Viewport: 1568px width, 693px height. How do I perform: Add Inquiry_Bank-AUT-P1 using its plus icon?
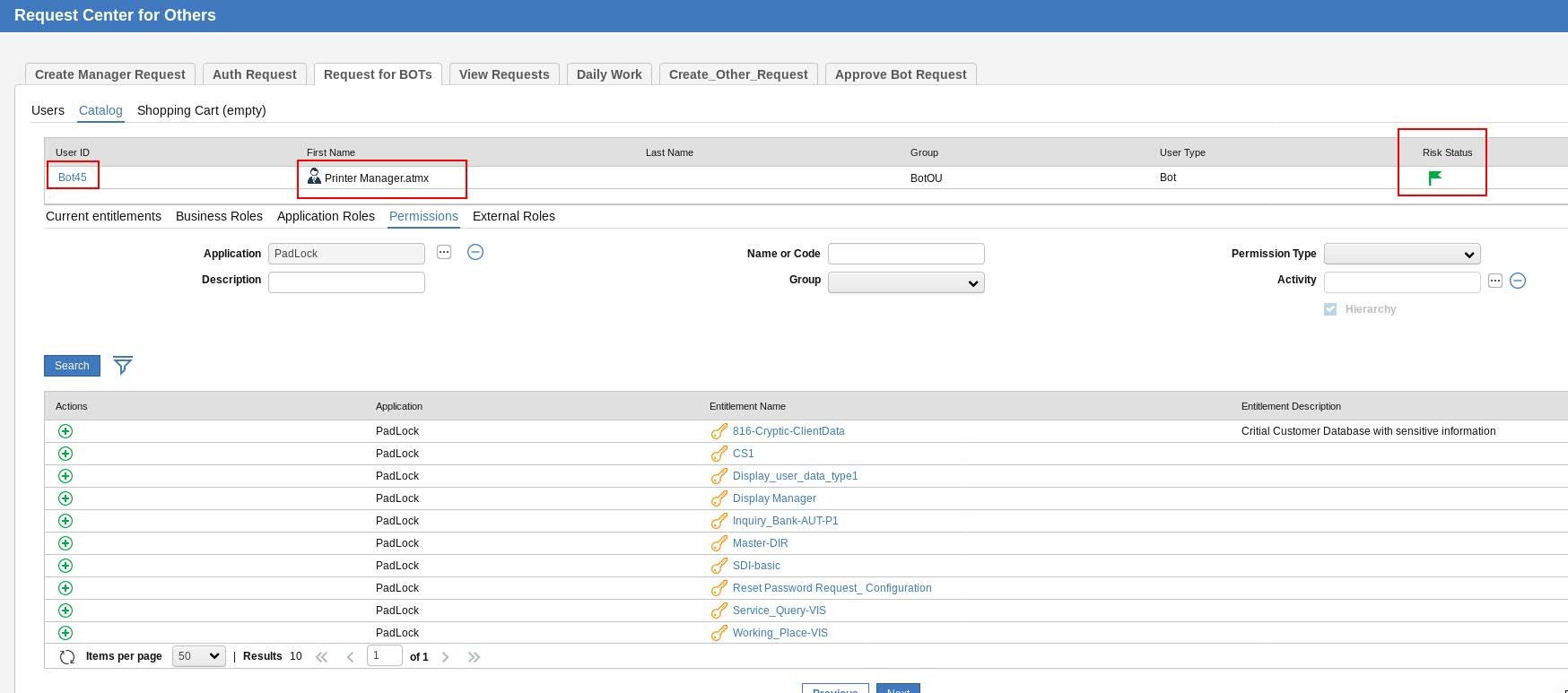coord(65,521)
